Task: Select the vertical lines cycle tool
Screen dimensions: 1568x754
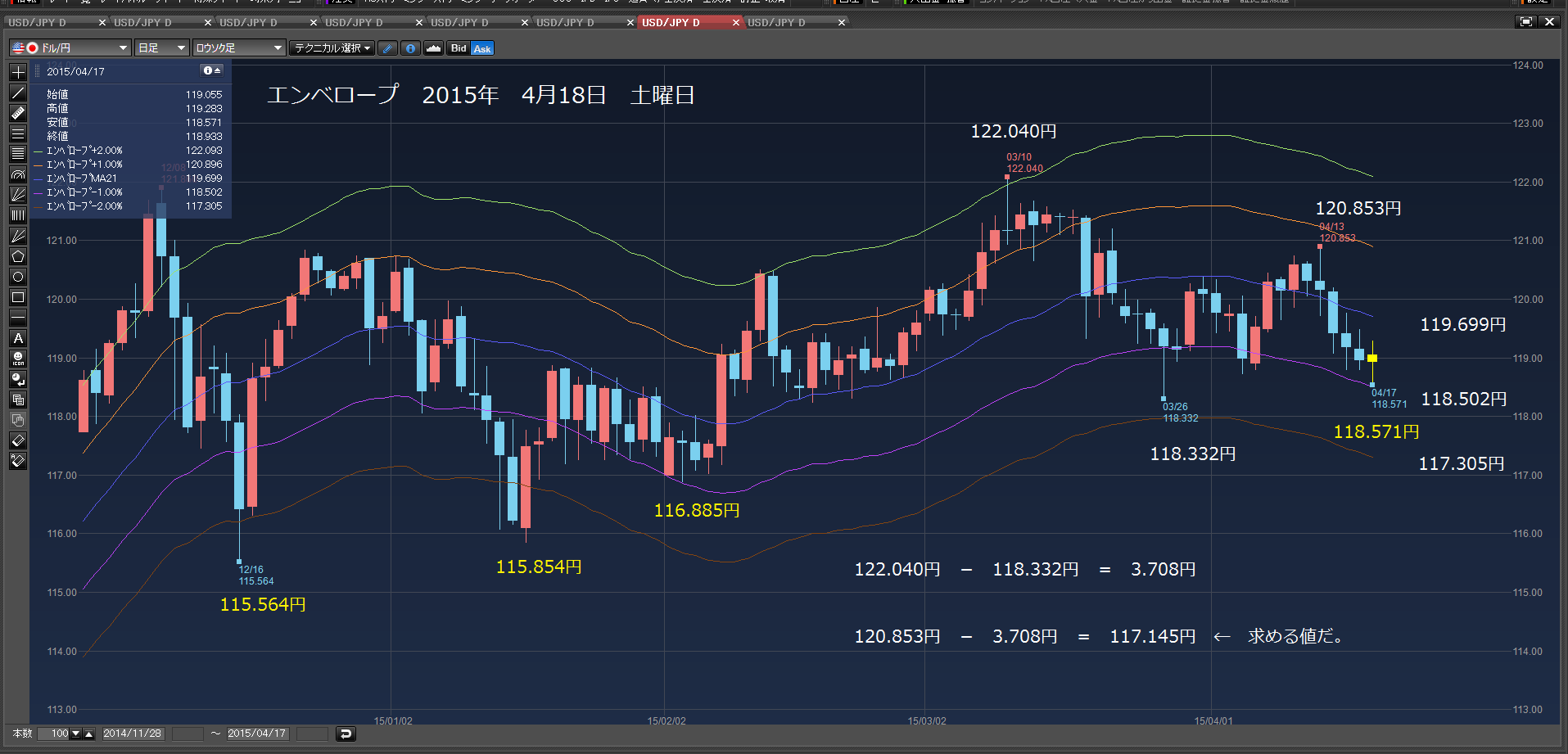Action: point(18,215)
